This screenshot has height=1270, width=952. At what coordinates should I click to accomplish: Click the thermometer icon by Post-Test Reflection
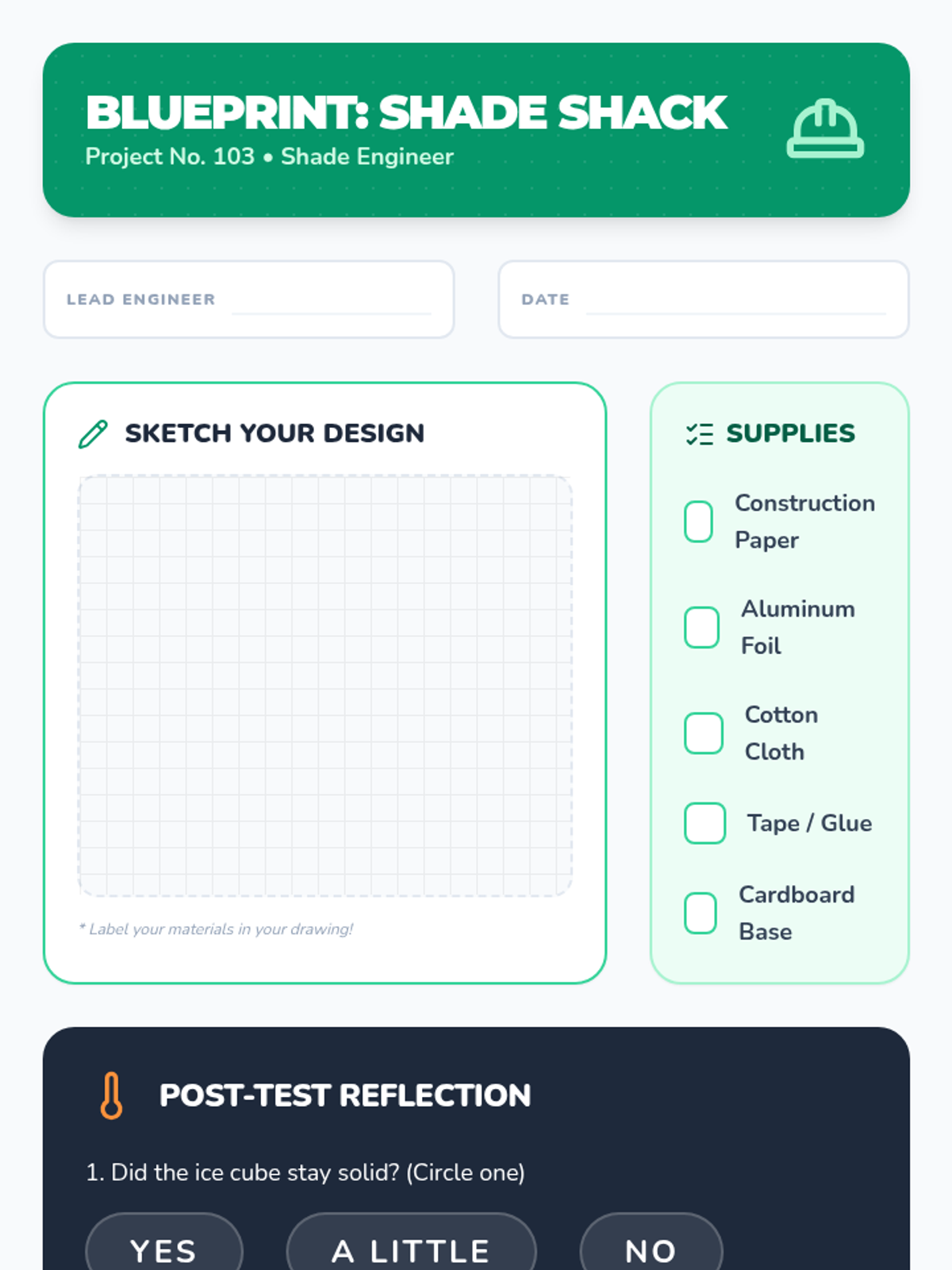point(112,1095)
